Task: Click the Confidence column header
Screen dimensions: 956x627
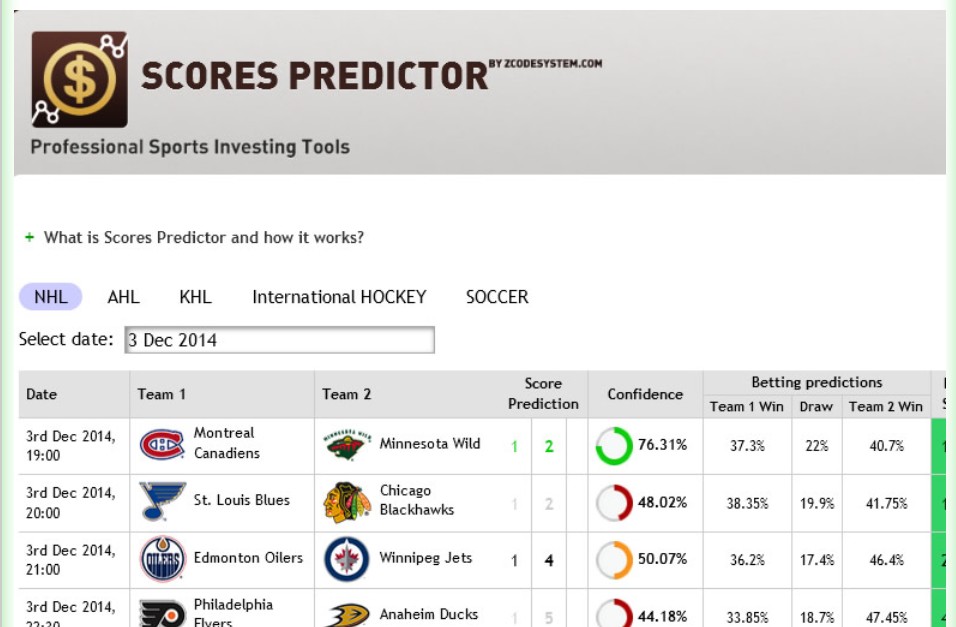Action: pos(645,394)
